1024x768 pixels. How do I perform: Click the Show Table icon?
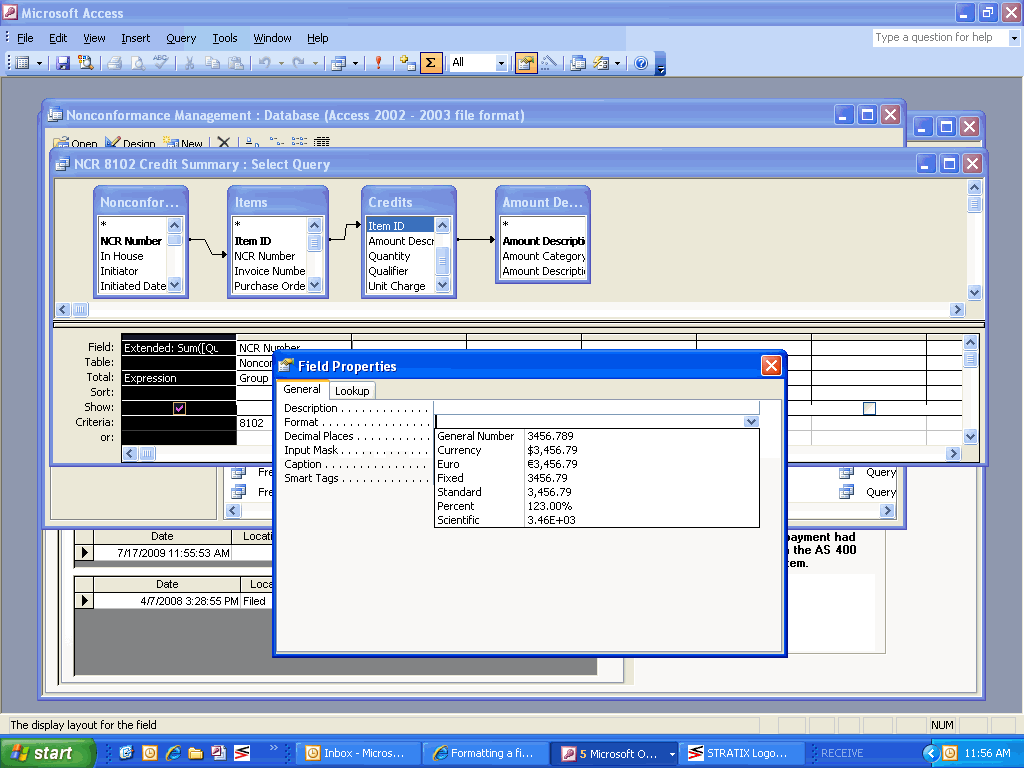(x=408, y=63)
